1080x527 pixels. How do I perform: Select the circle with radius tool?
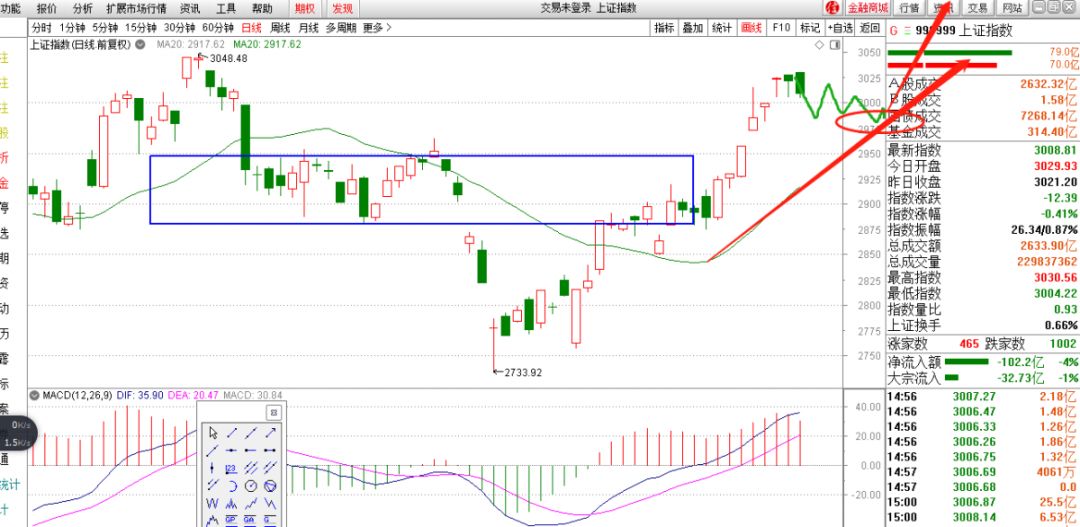click(251, 486)
